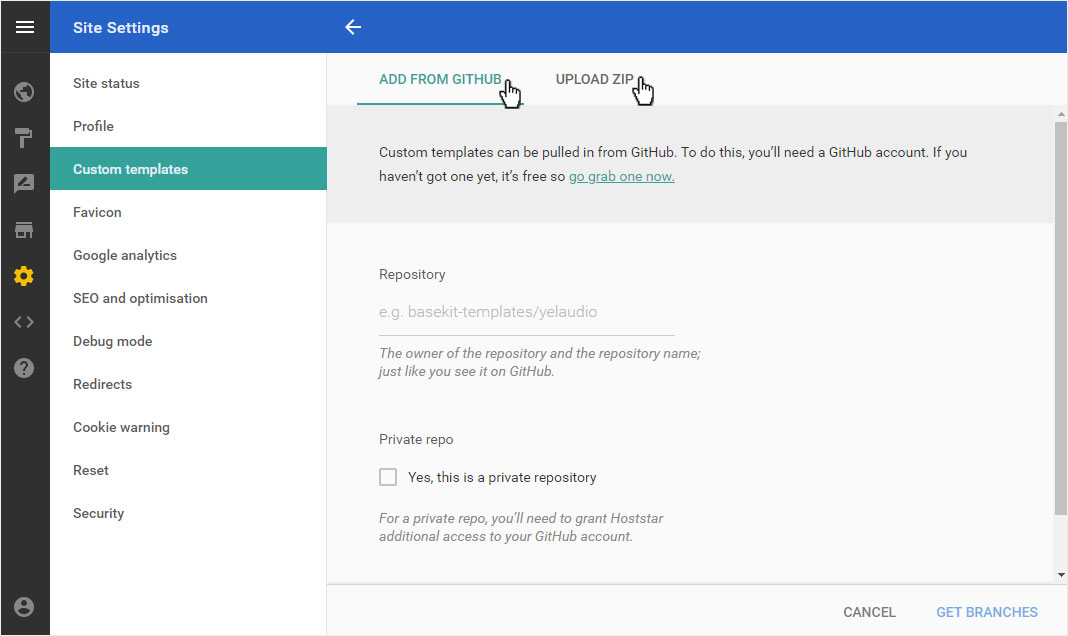Image resolution: width=1068 pixels, height=636 pixels.
Task: Open Cookie warning settings
Action: click(x=189, y=427)
